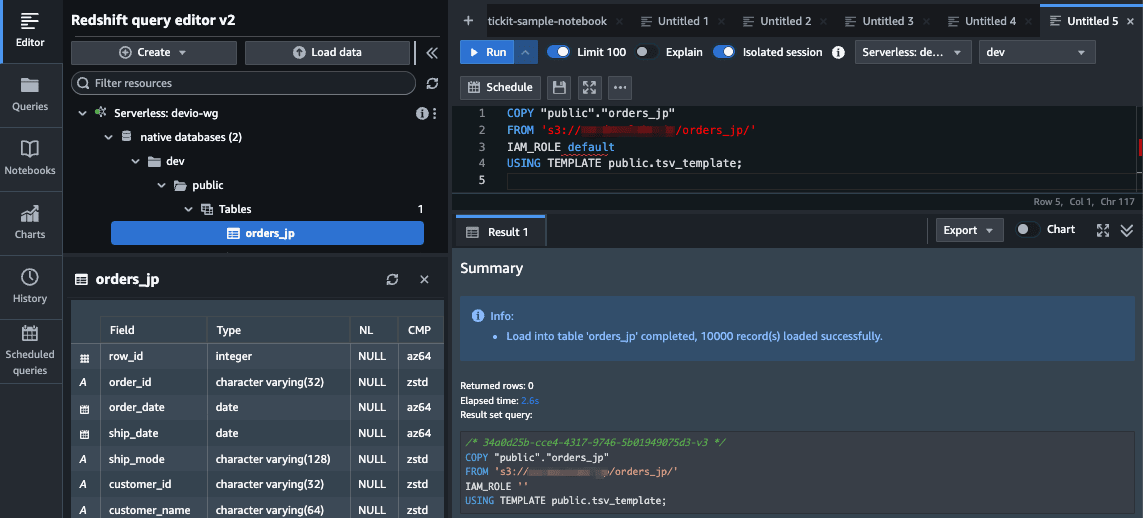Open the dev database dropdown
Screen dimensions: 1143x518
pos(1037,52)
